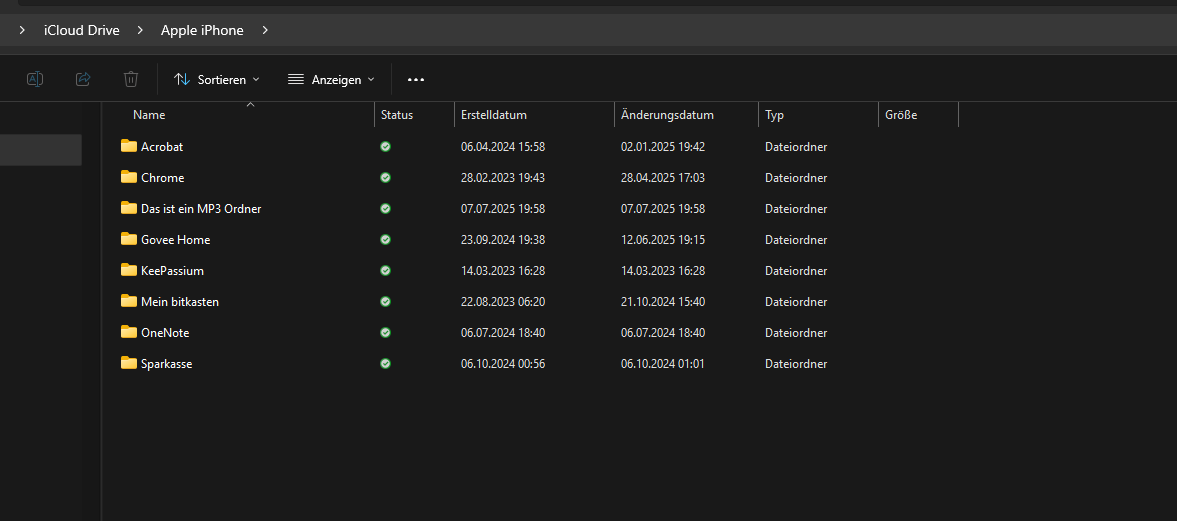The height and width of the screenshot is (521, 1177).
Task: Click the Share icon in toolbar
Action: [x=83, y=79]
